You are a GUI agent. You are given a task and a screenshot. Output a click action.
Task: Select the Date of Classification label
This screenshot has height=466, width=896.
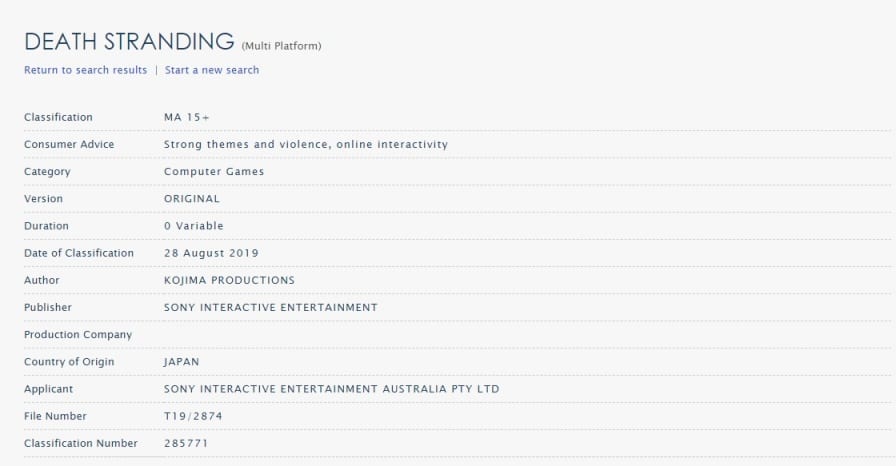(79, 253)
